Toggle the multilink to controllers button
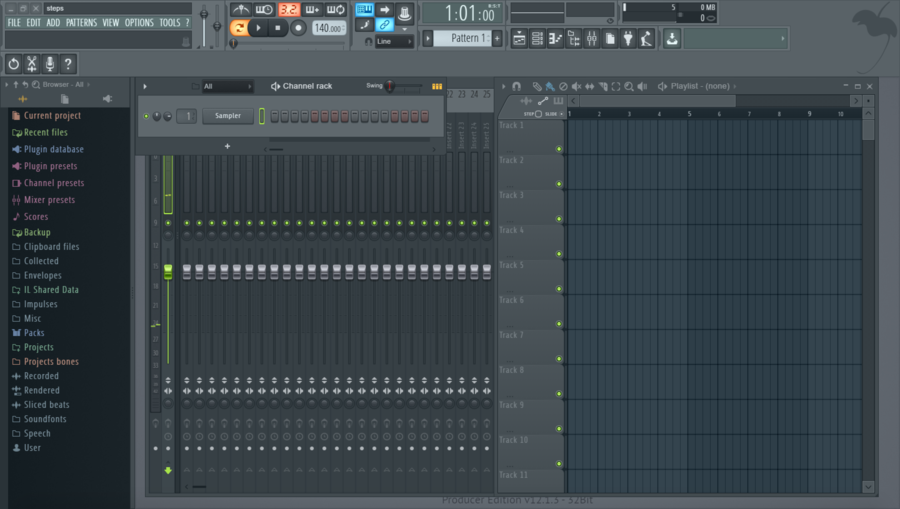Image resolution: width=900 pixels, height=509 pixels. [385, 25]
